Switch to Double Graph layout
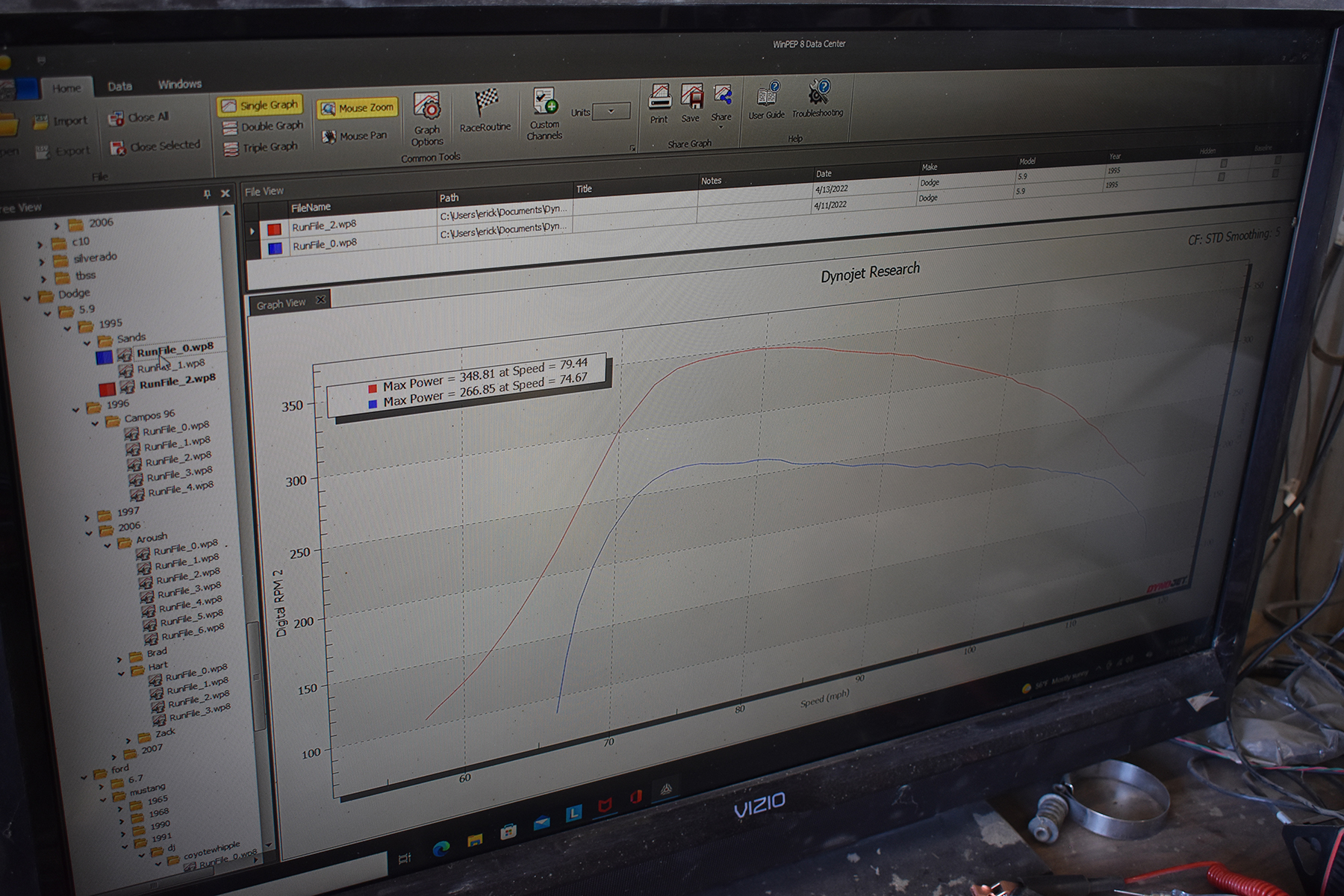This screenshot has height=896, width=1344. [263, 127]
